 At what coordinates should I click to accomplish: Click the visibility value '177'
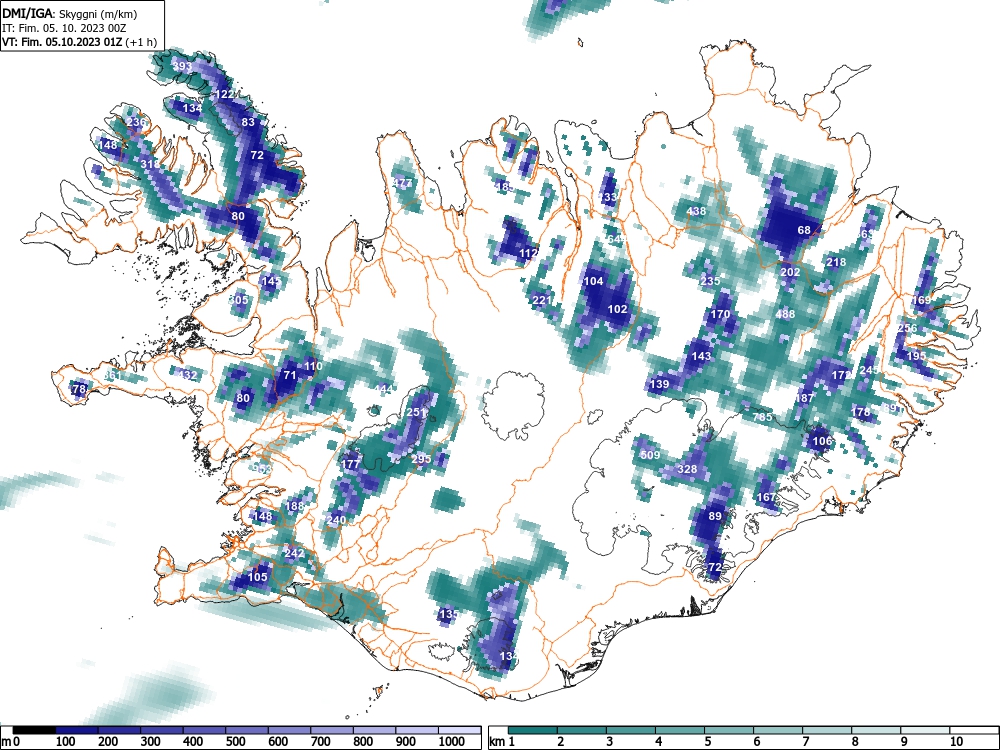[x=351, y=464]
